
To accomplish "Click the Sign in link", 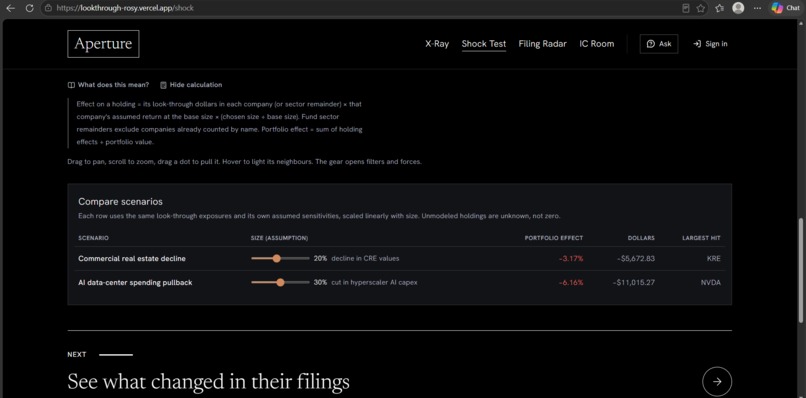I will tap(710, 44).
